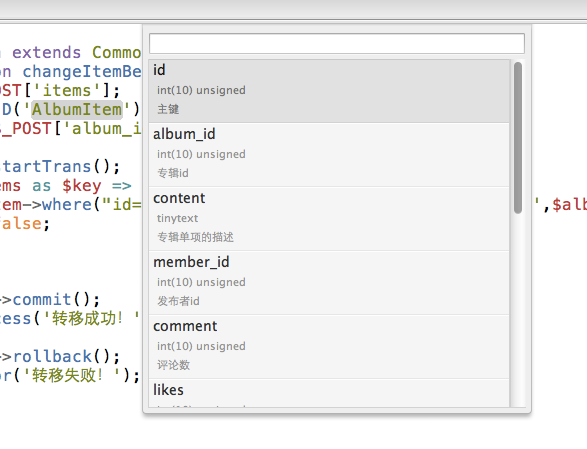This screenshot has width=587, height=449.
Task: Click the 'commit();' call in code
Action: tap(56, 300)
